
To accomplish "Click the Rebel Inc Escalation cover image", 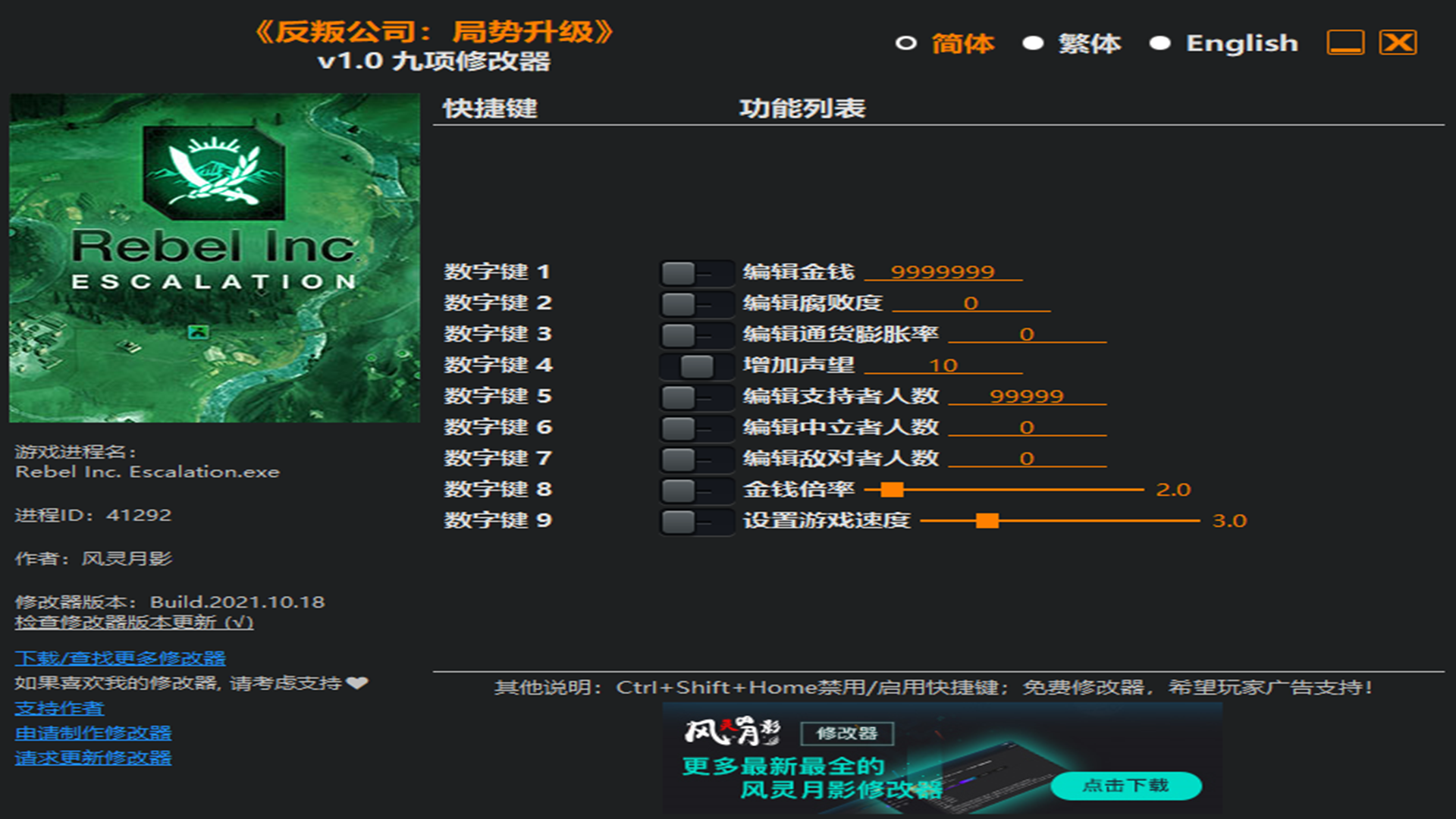I will pos(215,258).
